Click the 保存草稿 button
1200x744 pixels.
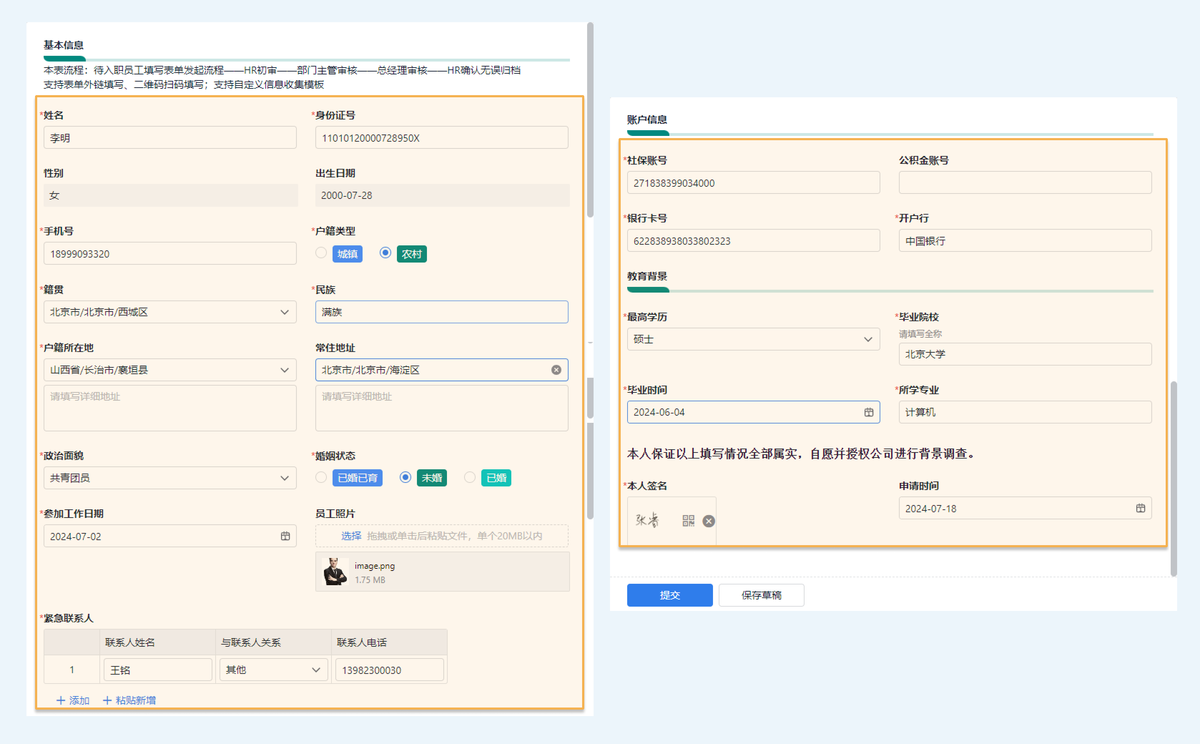[x=761, y=595]
